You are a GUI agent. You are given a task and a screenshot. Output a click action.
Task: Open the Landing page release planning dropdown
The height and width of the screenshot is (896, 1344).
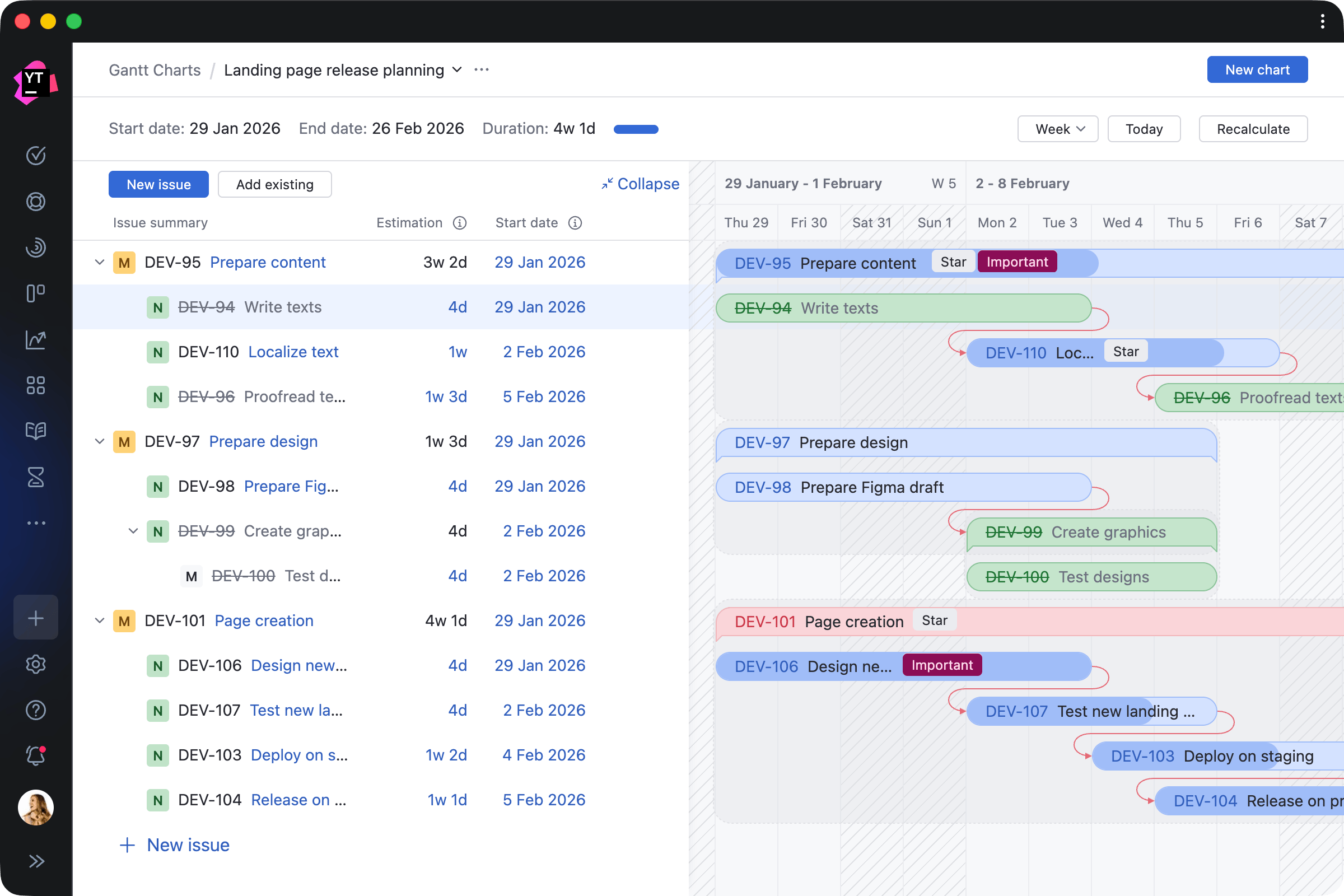pos(343,69)
